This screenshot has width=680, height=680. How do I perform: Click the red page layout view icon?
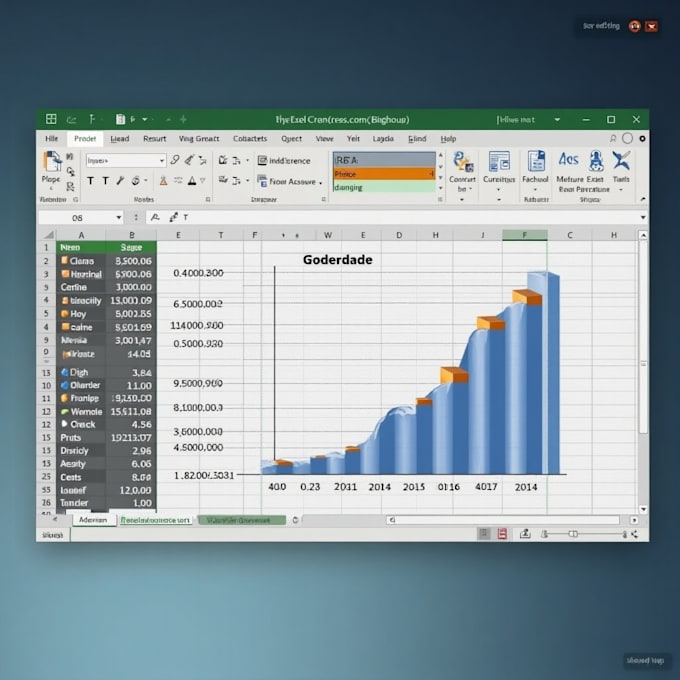coord(502,534)
